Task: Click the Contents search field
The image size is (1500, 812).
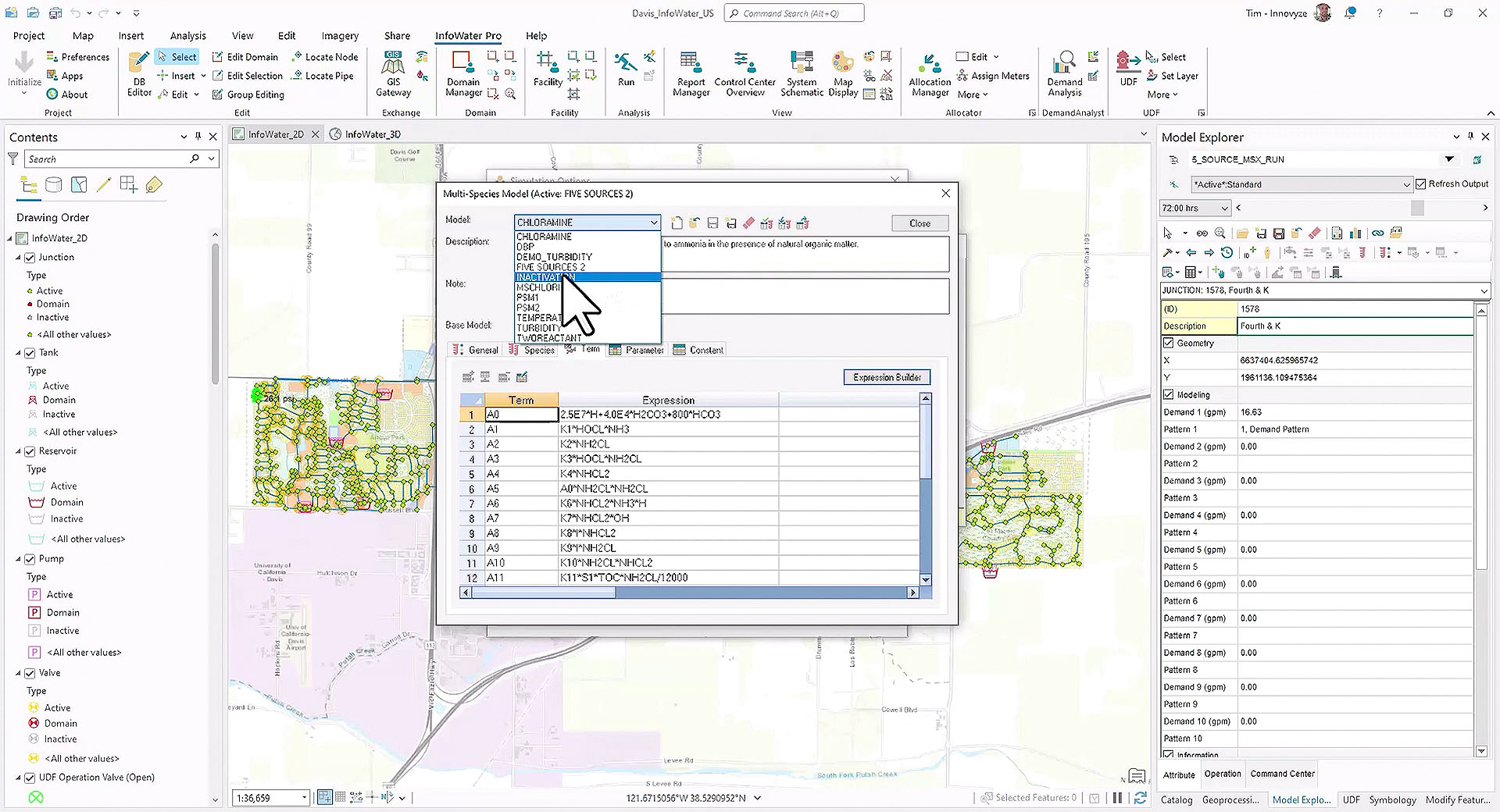Action: pos(106,159)
